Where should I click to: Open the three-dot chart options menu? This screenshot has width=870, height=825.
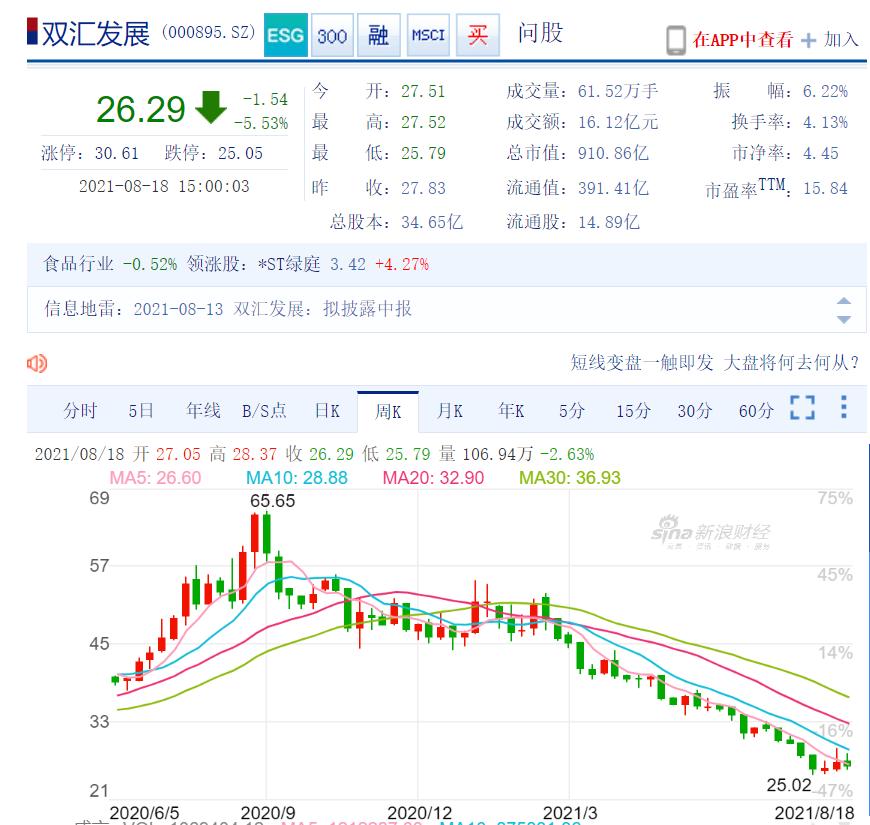tap(844, 408)
